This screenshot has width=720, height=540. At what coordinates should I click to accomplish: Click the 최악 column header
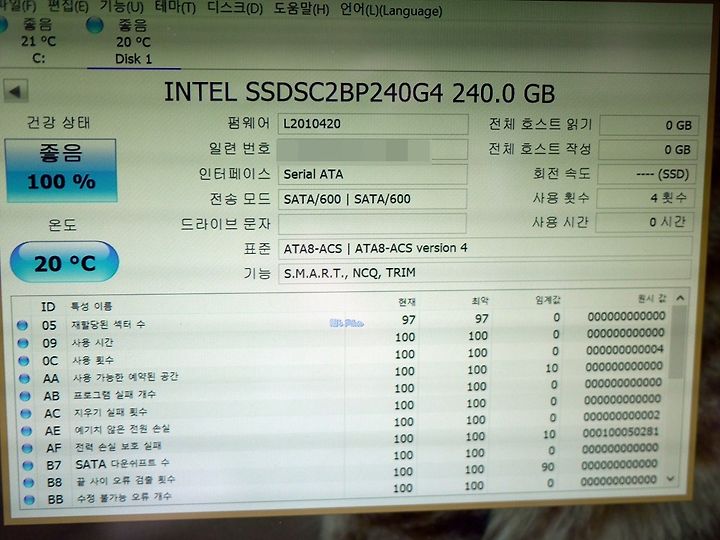[x=480, y=301]
